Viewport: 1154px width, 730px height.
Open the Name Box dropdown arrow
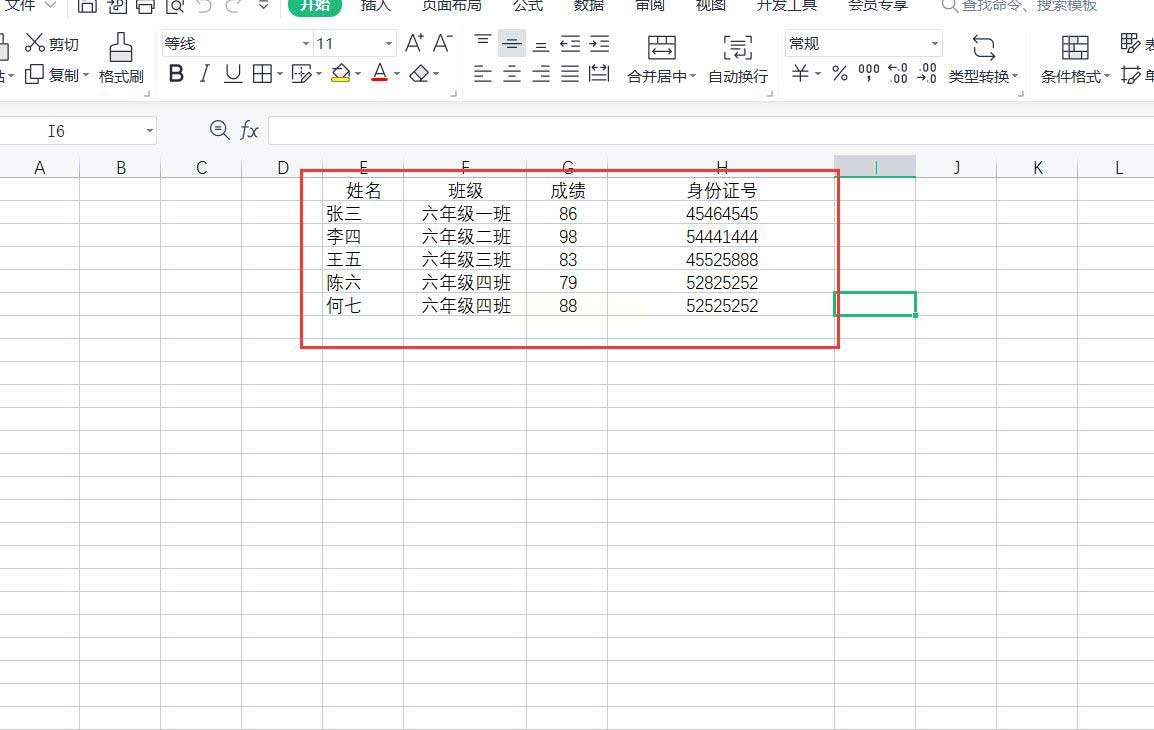click(x=149, y=131)
